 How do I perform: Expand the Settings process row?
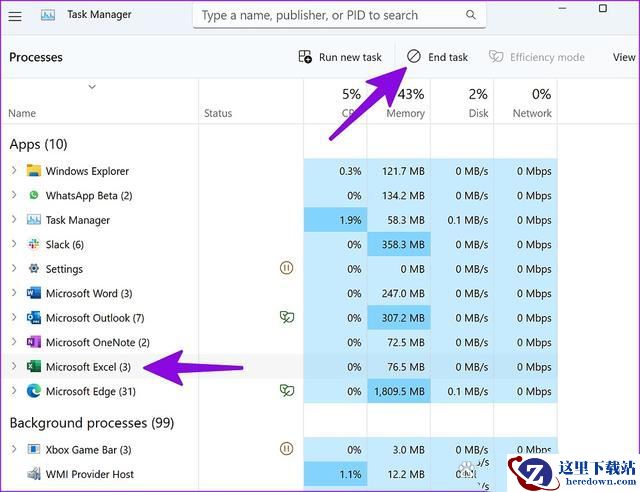click(x=14, y=268)
